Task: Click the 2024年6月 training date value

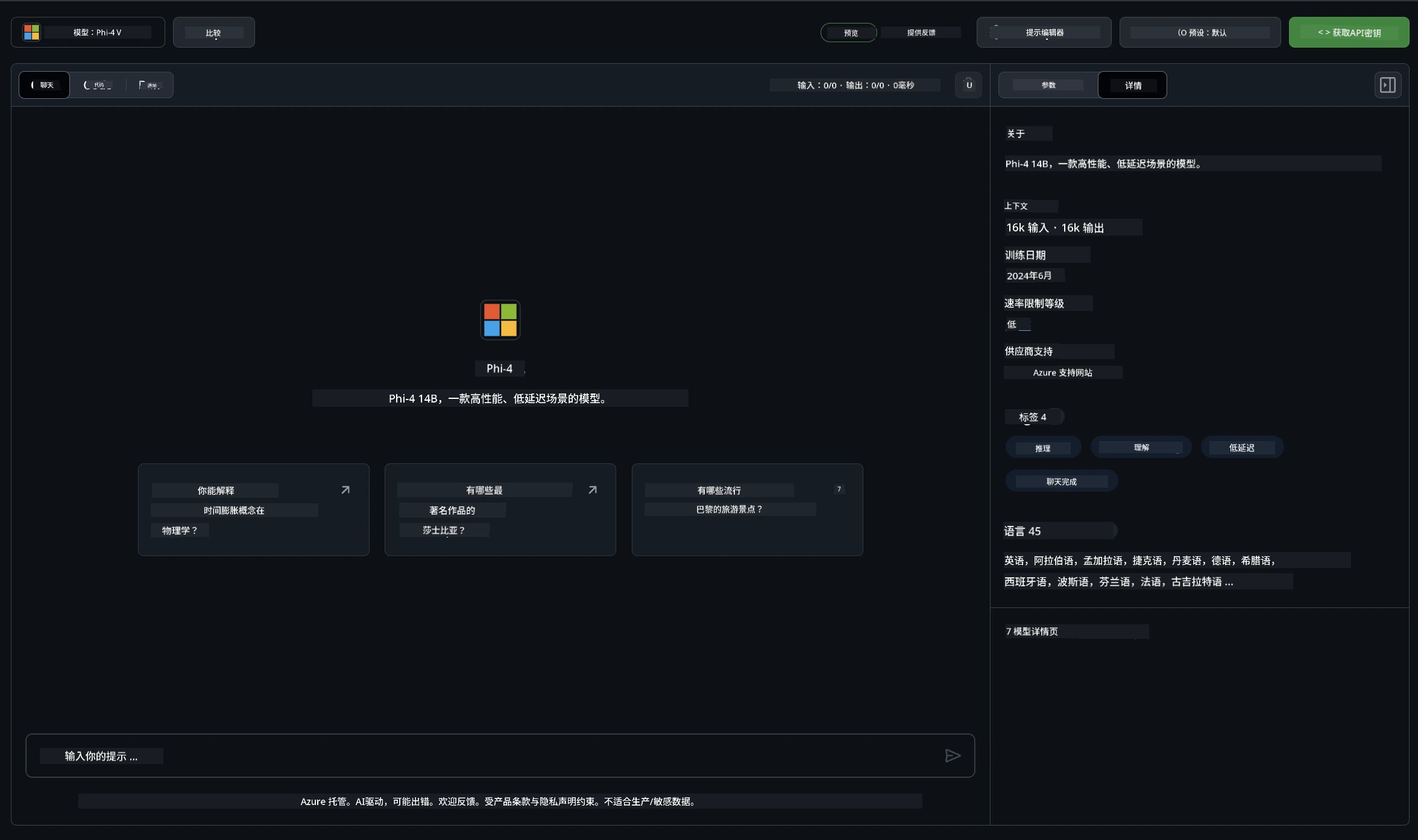Action: (1029, 275)
